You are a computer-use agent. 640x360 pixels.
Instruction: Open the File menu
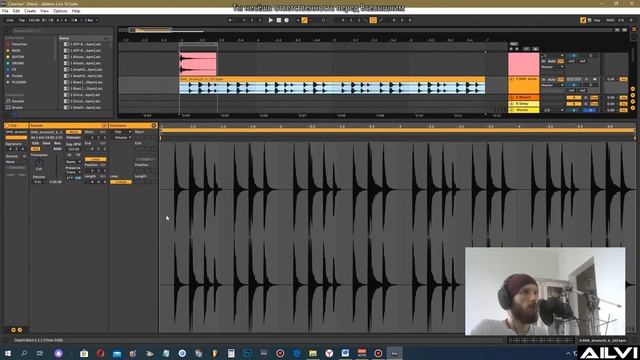5,11
